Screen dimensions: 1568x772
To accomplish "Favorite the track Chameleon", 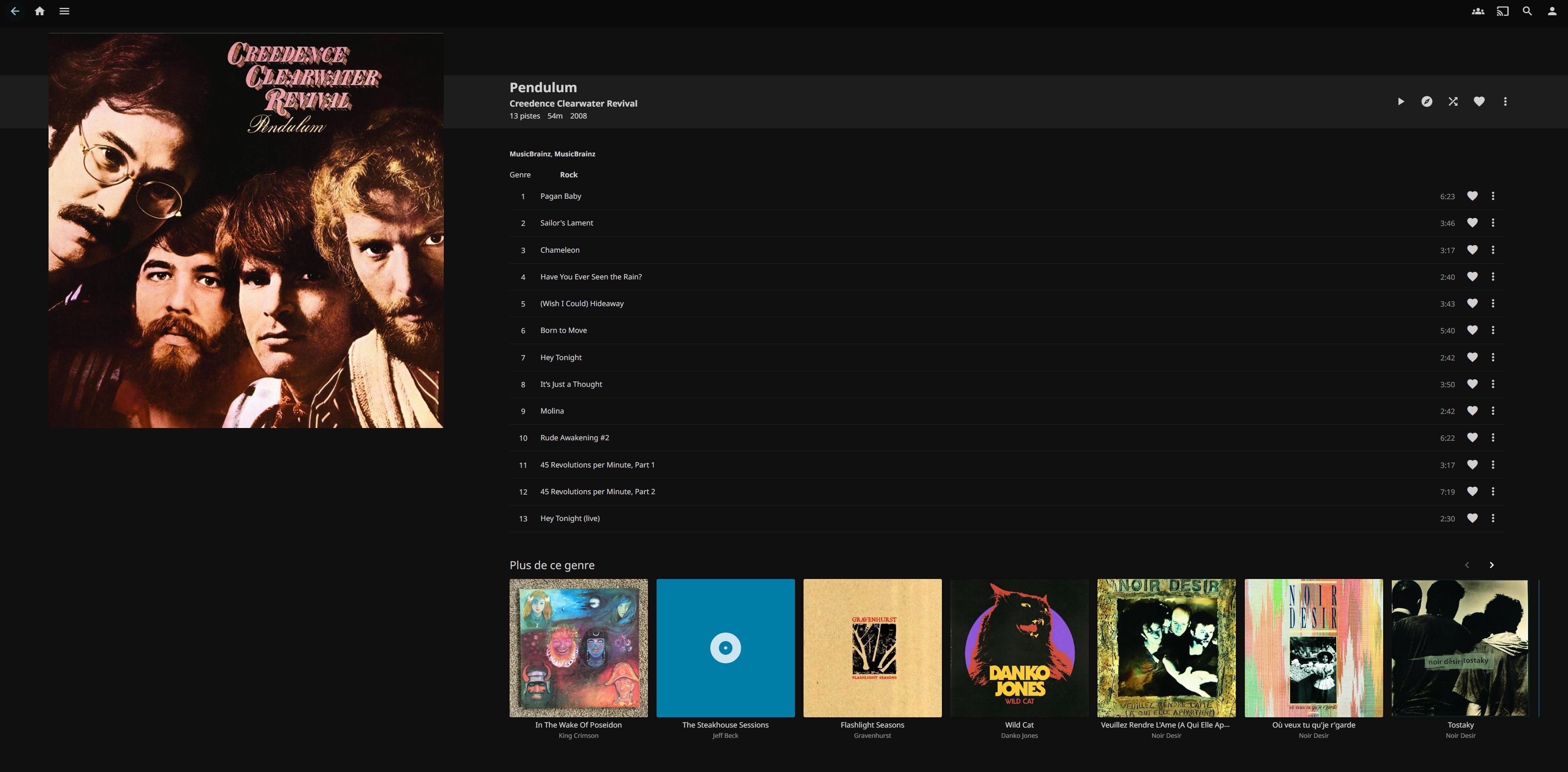I will 1472,250.
